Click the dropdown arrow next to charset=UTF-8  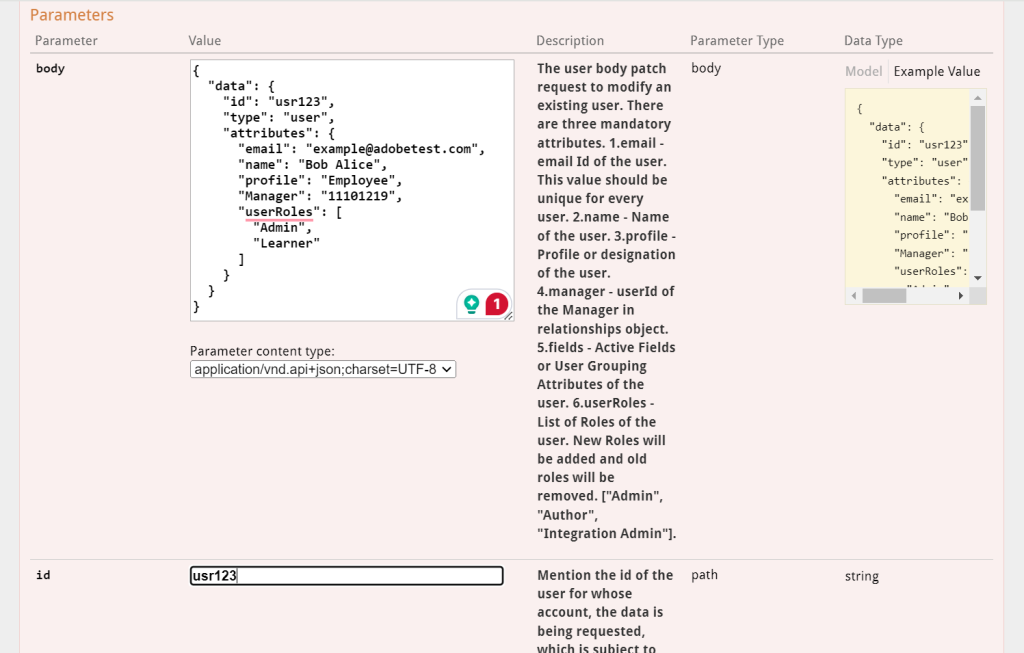445,369
